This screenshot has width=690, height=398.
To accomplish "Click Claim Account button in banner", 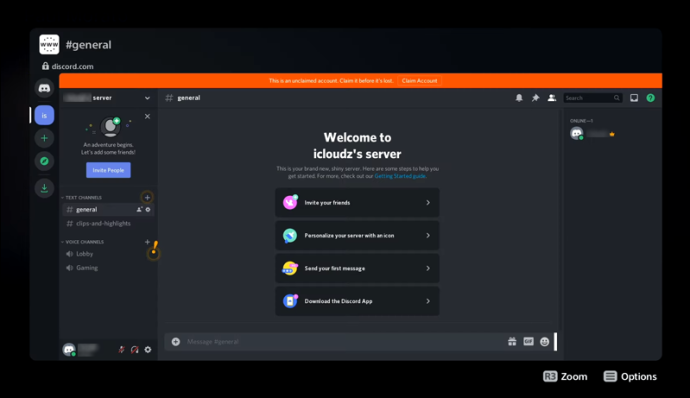I will coord(419,81).
